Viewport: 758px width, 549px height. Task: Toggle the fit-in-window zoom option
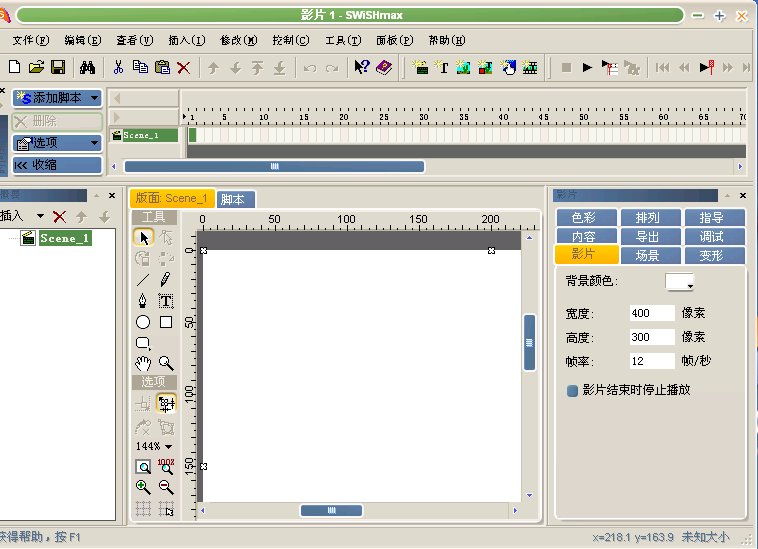click(x=143, y=466)
